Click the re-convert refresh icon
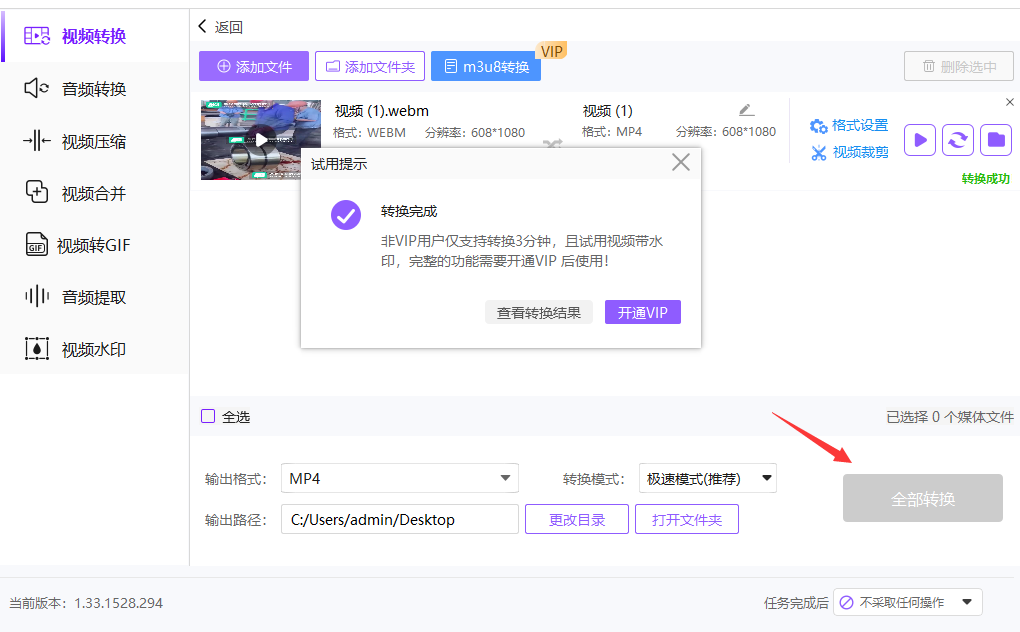This screenshot has width=1020, height=632. pos(958,140)
